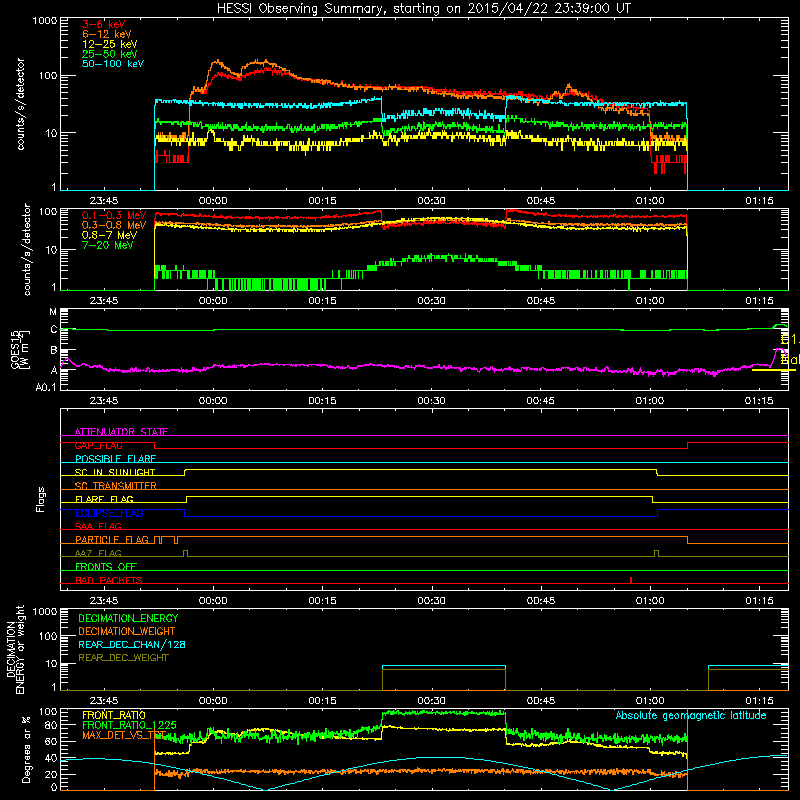Click the GOES15 W m-2 axis label
The height and width of the screenshot is (800, 800).
tap(20, 349)
